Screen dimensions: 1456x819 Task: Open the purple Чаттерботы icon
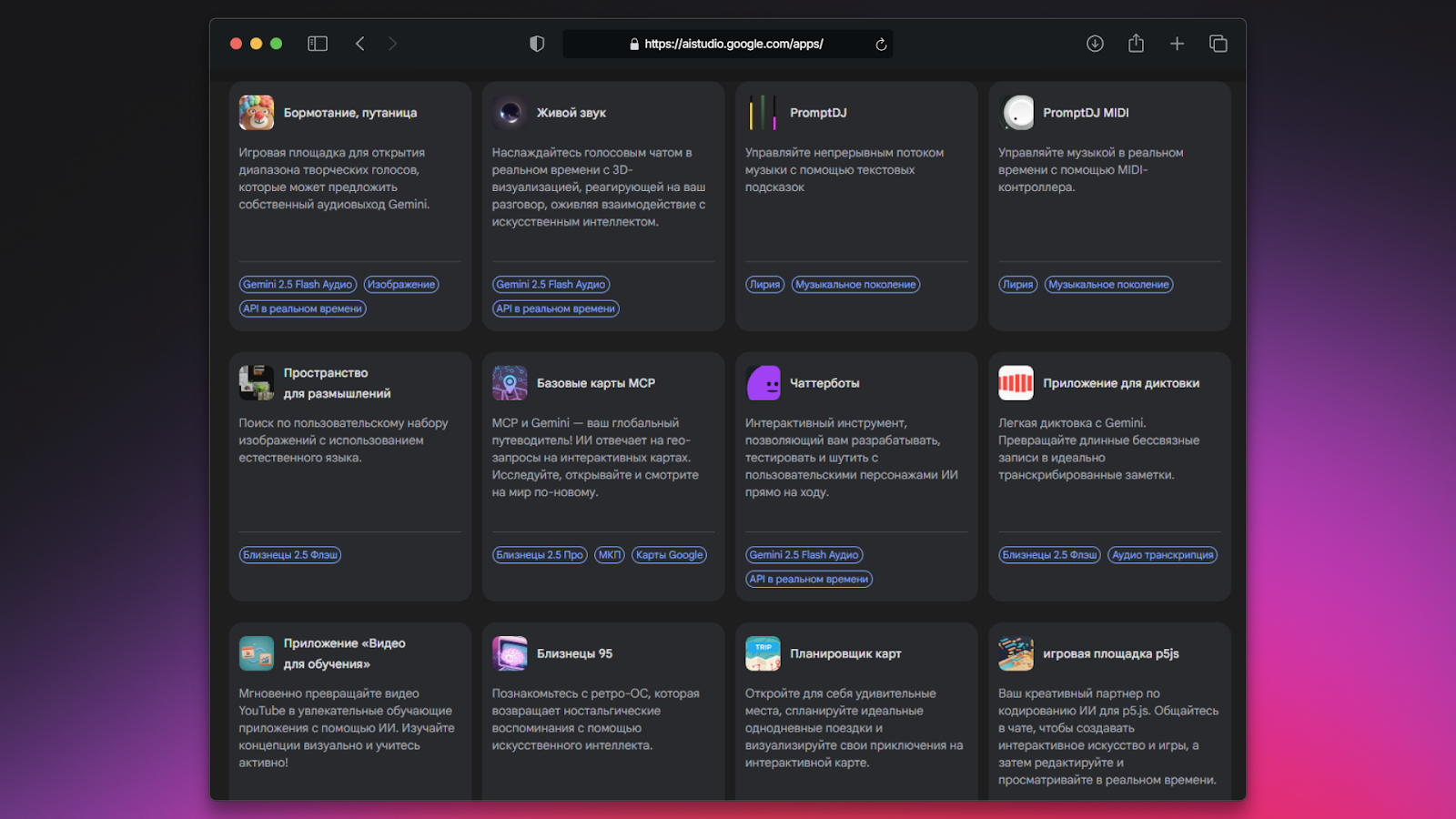763,383
